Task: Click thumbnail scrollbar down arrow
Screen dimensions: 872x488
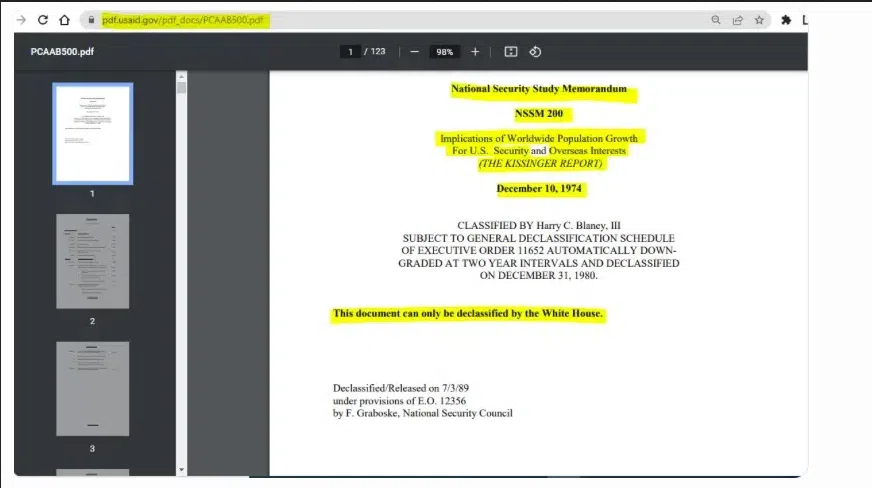Action: pos(181,470)
